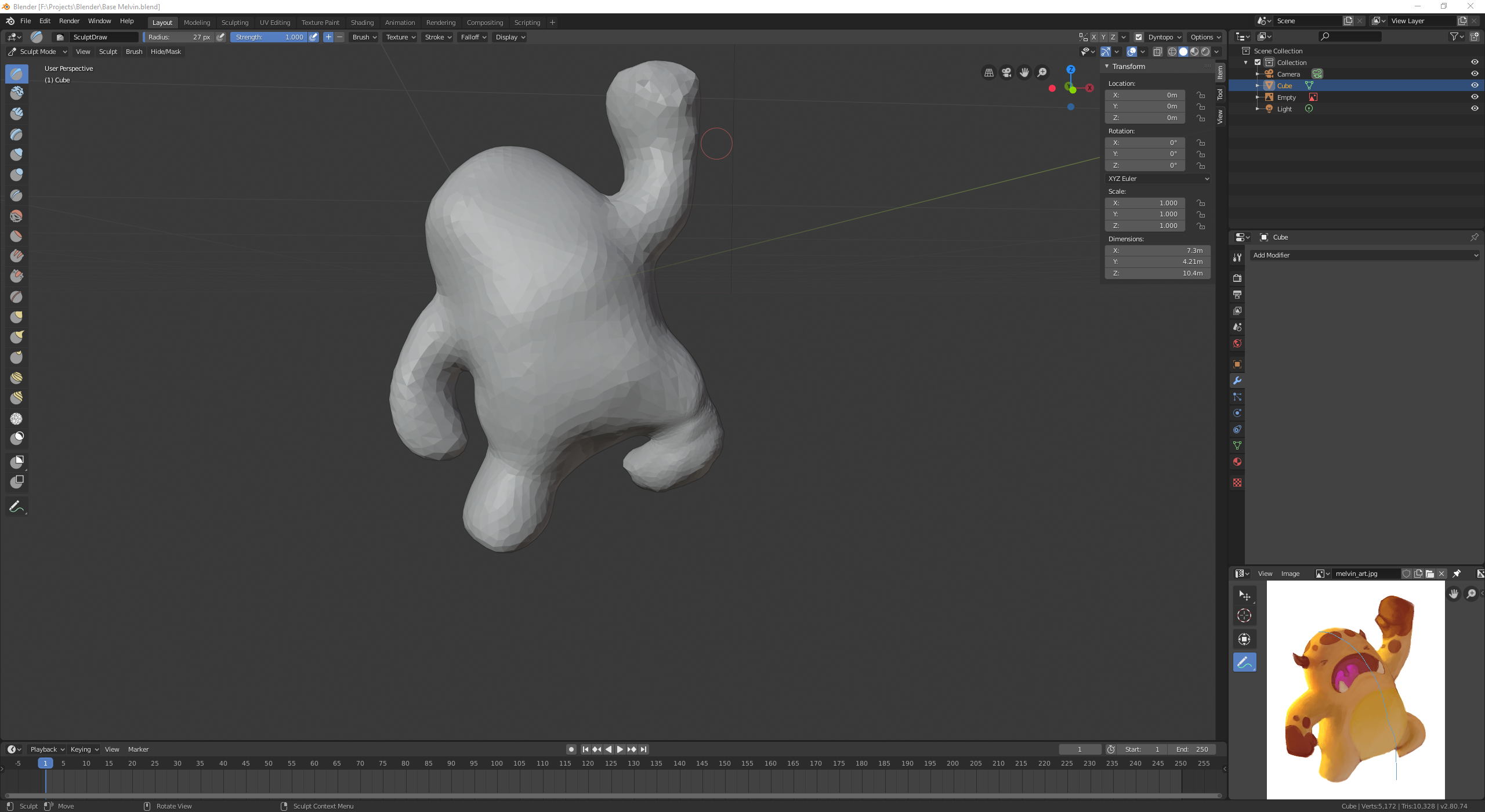Open the Material properties tab

(1237, 462)
